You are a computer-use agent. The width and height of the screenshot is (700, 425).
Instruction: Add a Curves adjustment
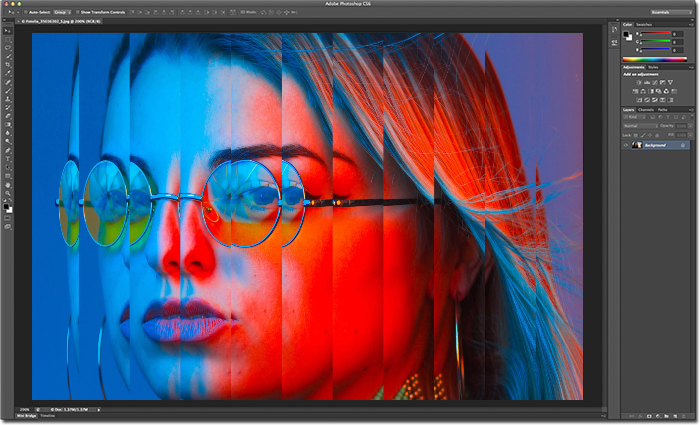click(654, 83)
